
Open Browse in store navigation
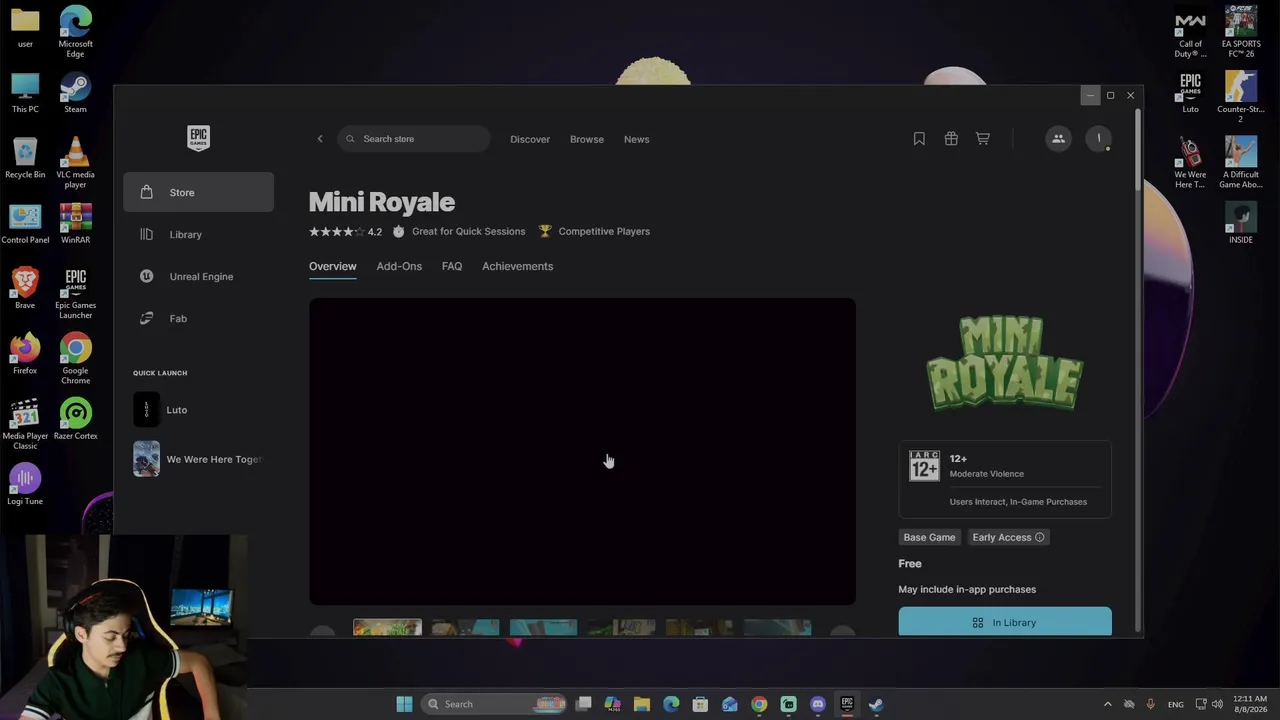click(x=587, y=139)
